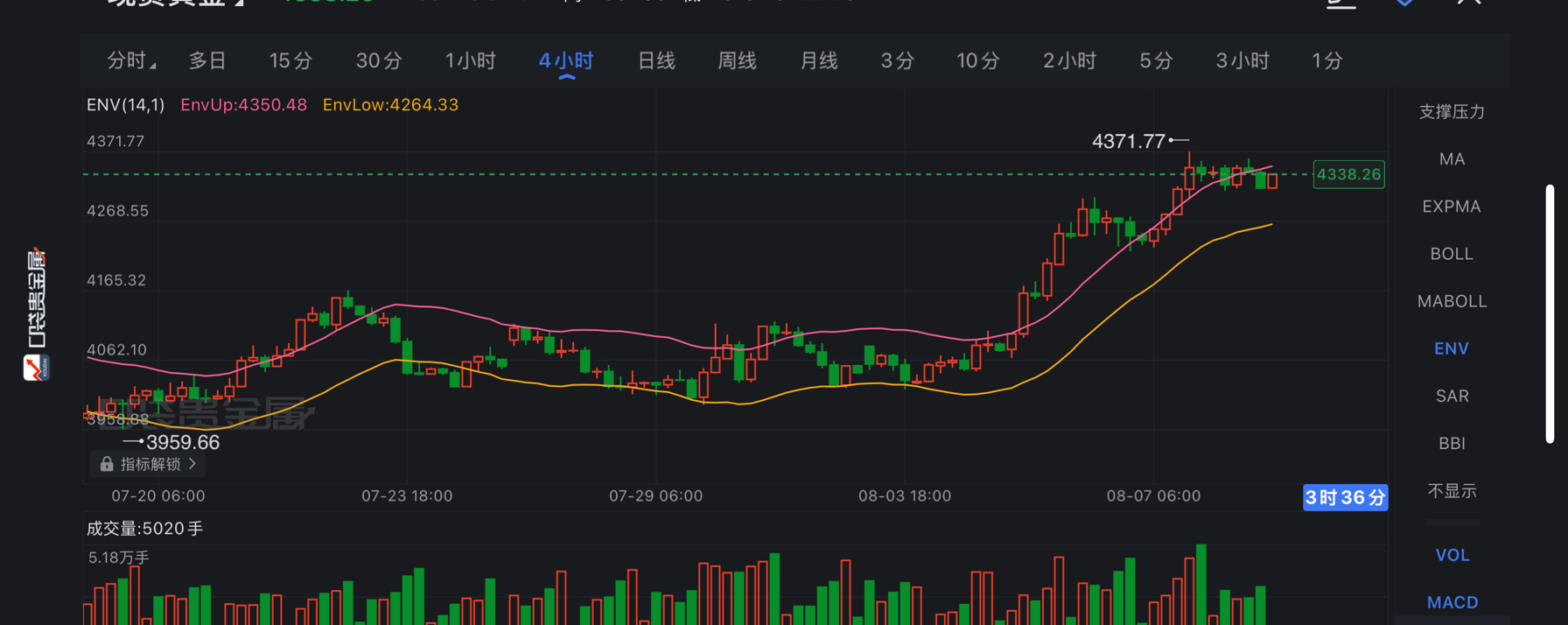Image resolution: width=1568 pixels, height=625 pixels.
Task: Click the current price tag 4338.26
Action: 1348,174
